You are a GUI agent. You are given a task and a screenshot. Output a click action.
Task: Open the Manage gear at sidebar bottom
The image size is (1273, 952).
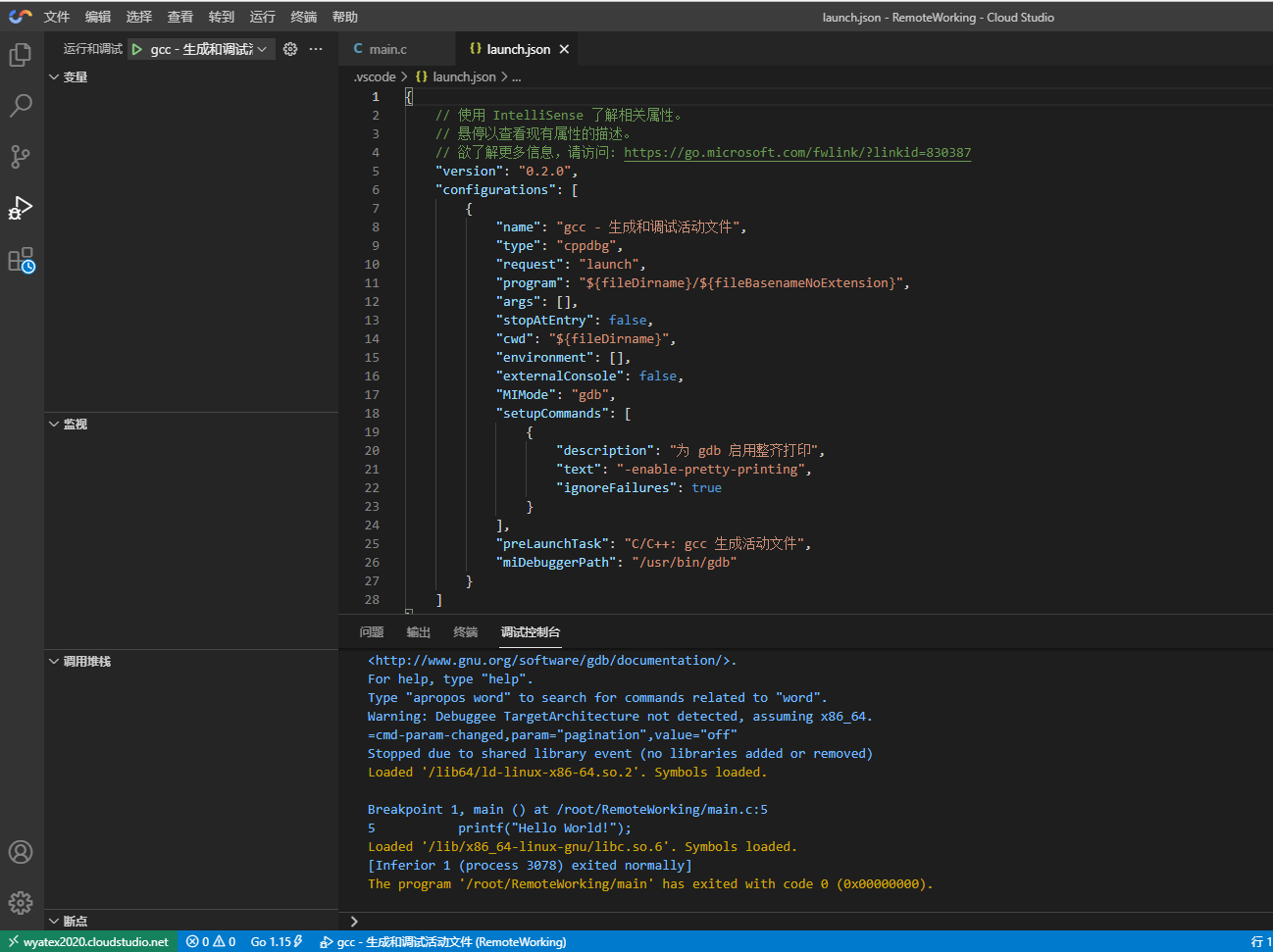[21, 902]
